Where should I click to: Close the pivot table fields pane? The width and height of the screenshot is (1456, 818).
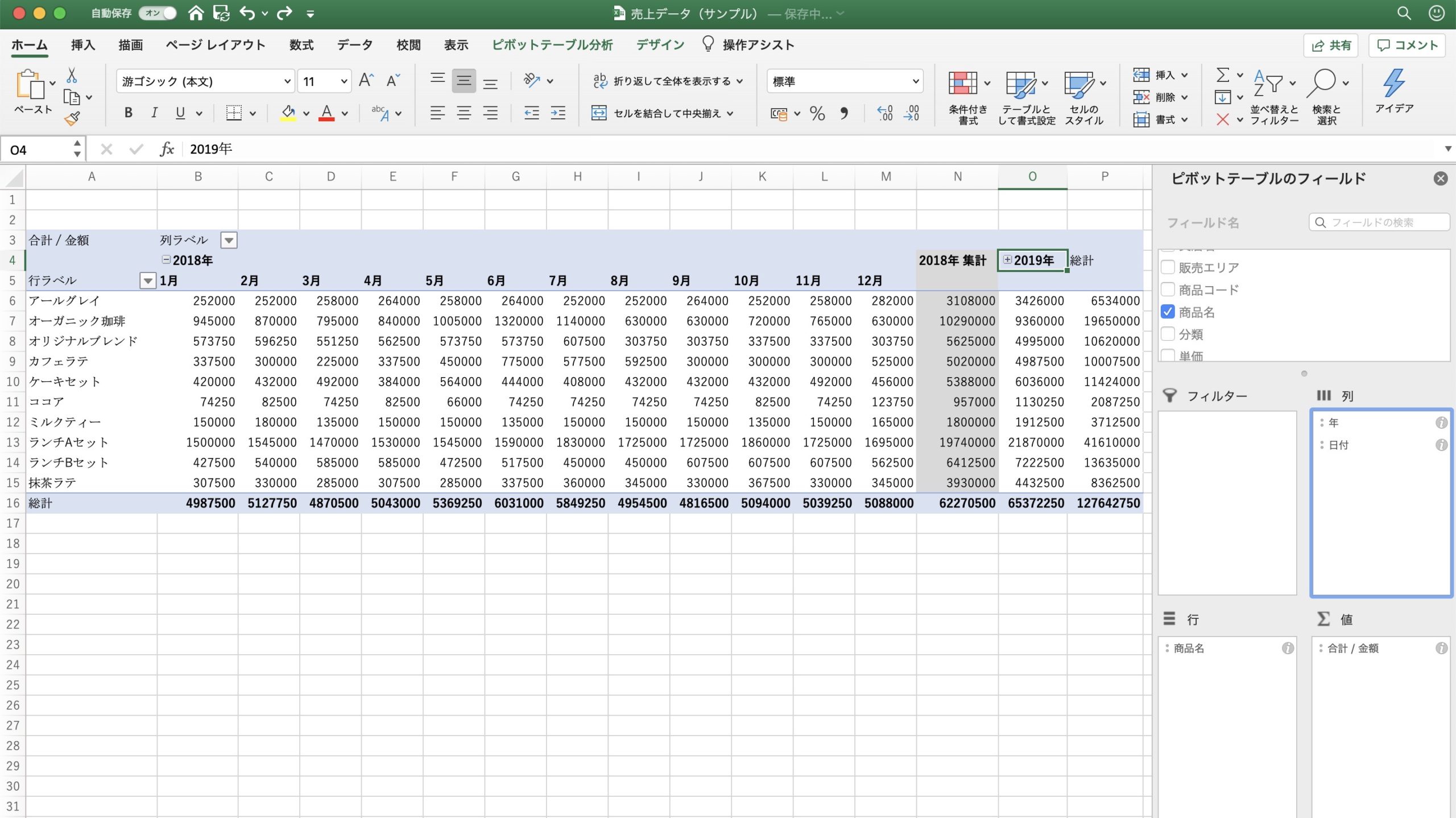[x=1441, y=179]
